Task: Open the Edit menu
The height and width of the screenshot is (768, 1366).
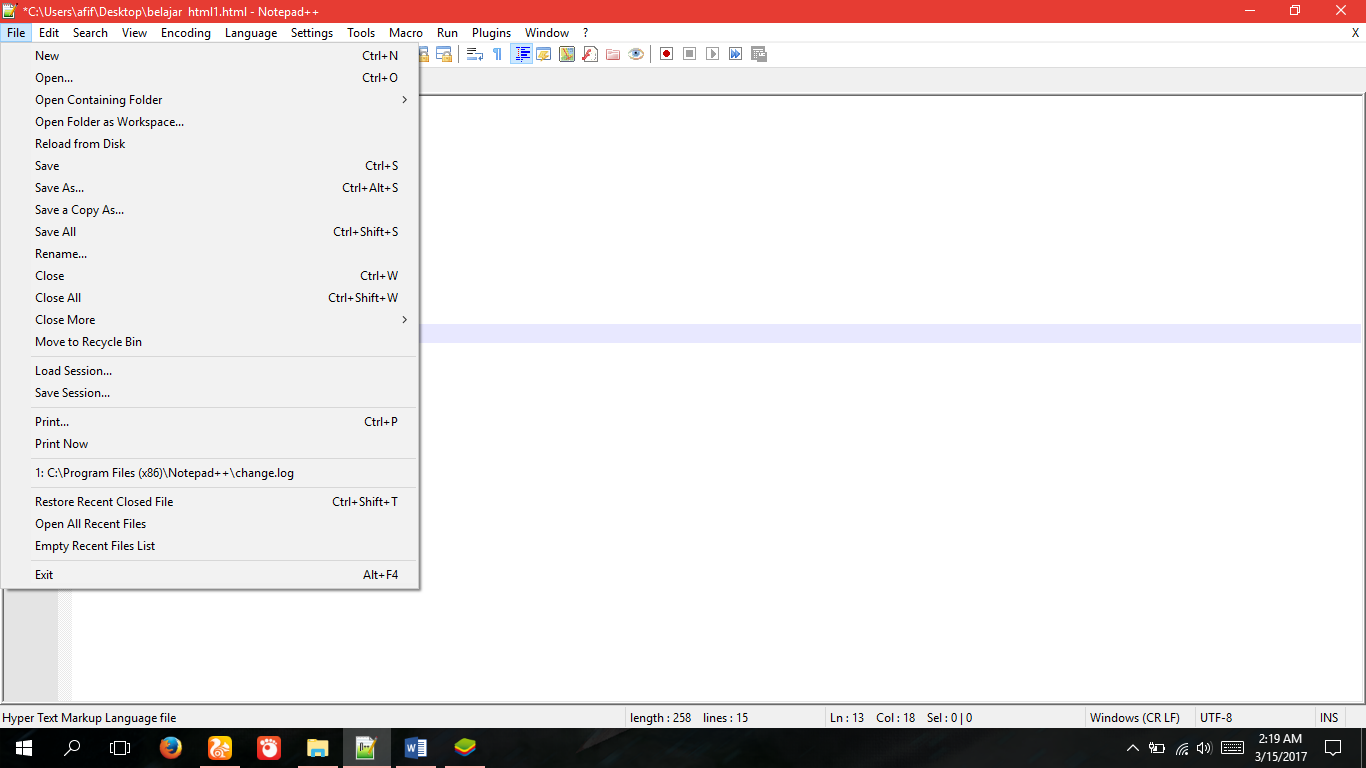Action: pyautogui.click(x=49, y=33)
